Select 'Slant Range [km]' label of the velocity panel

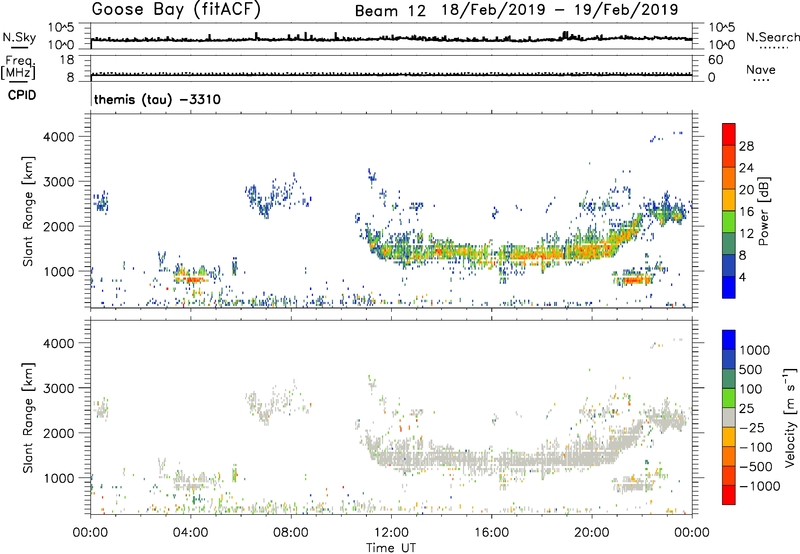coord(28,417)
